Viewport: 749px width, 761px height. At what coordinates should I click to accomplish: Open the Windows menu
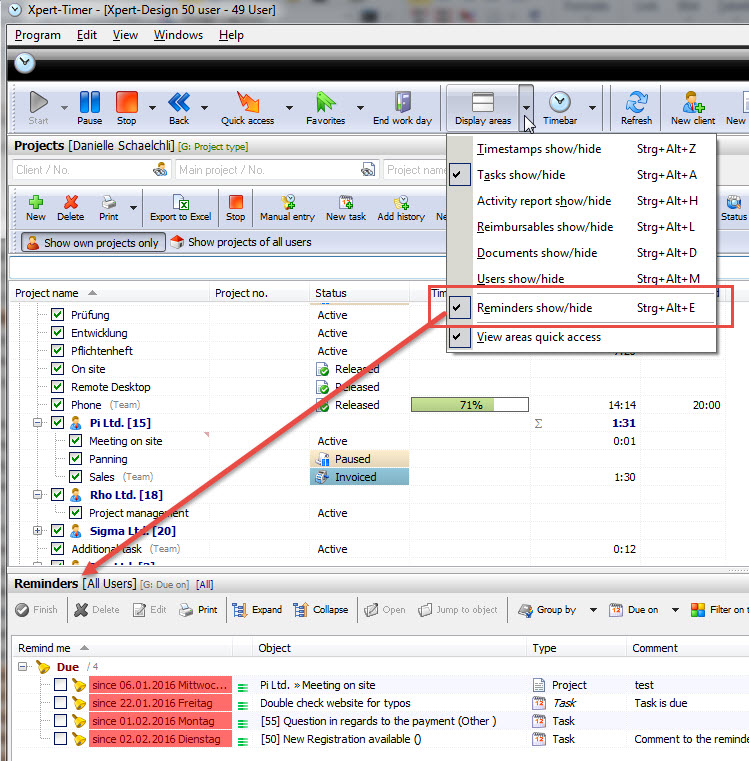point(178,35)
